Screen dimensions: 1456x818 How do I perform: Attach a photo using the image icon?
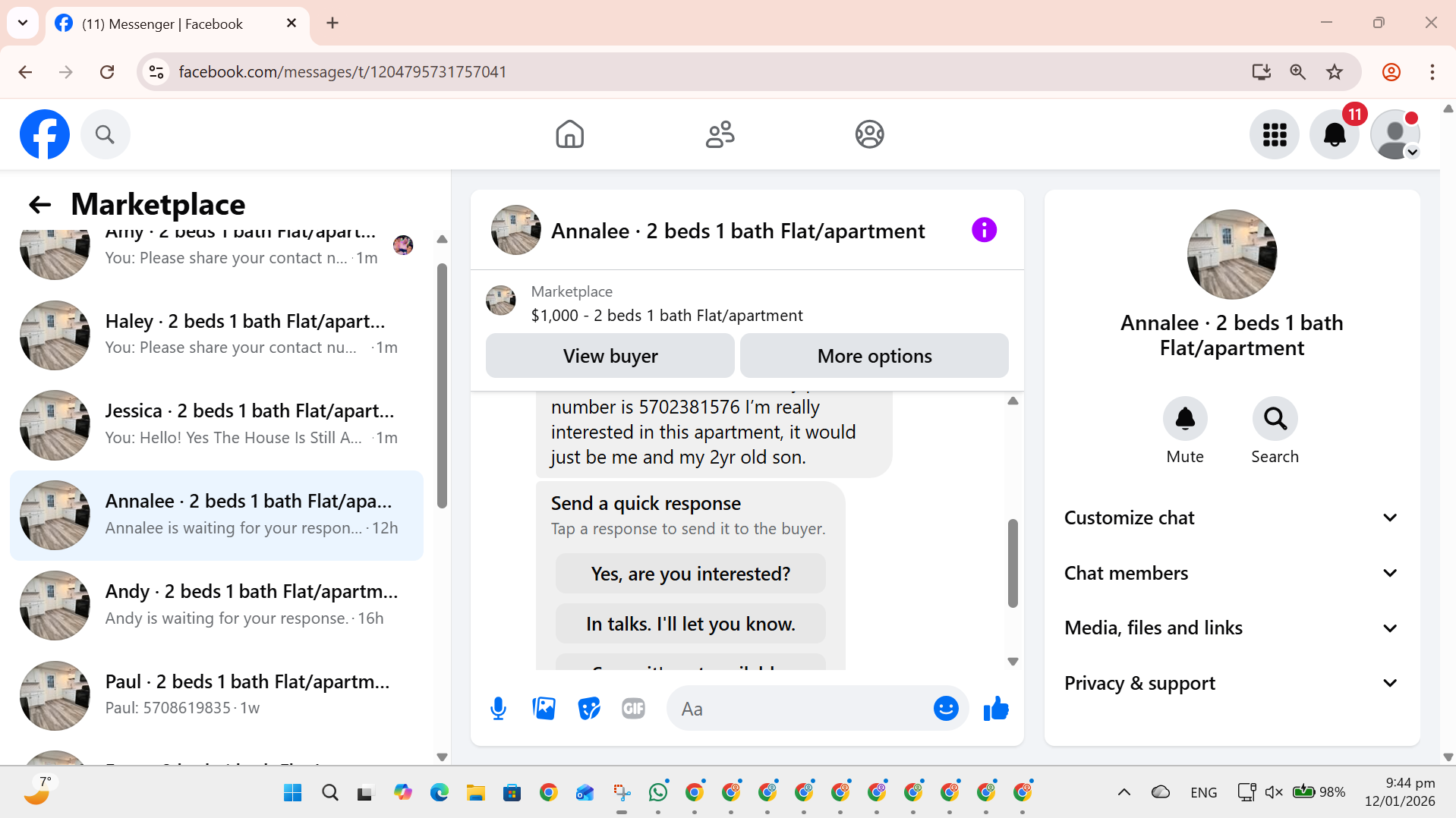[x=544, y=709]
